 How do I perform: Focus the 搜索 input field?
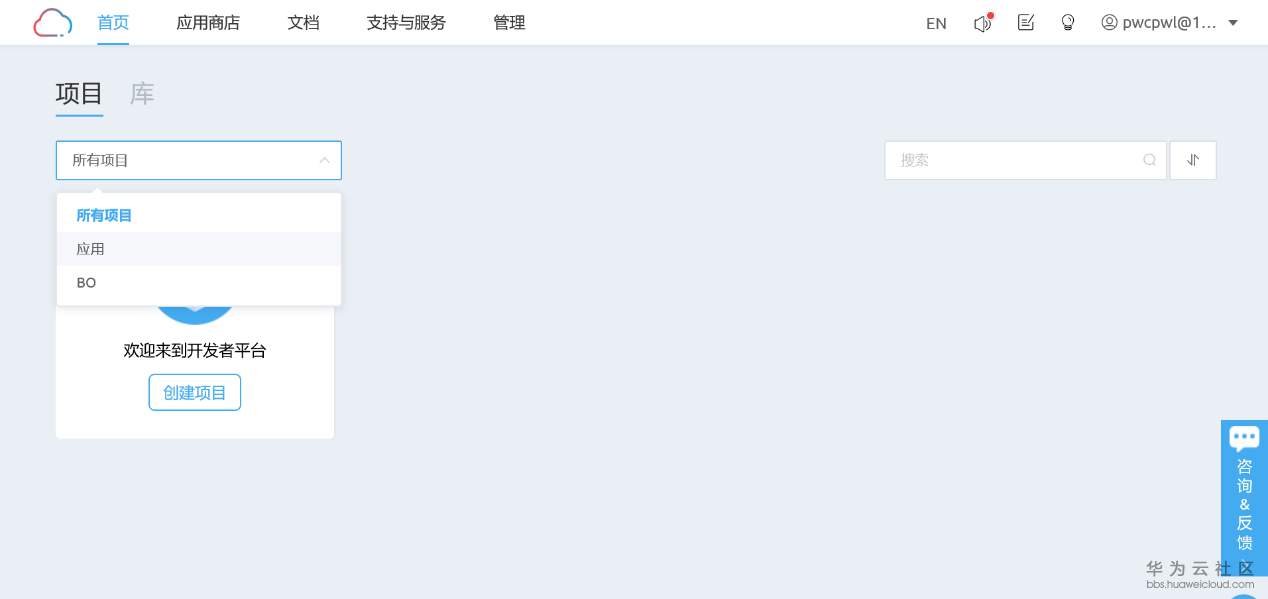click(x=1026, y=160)
